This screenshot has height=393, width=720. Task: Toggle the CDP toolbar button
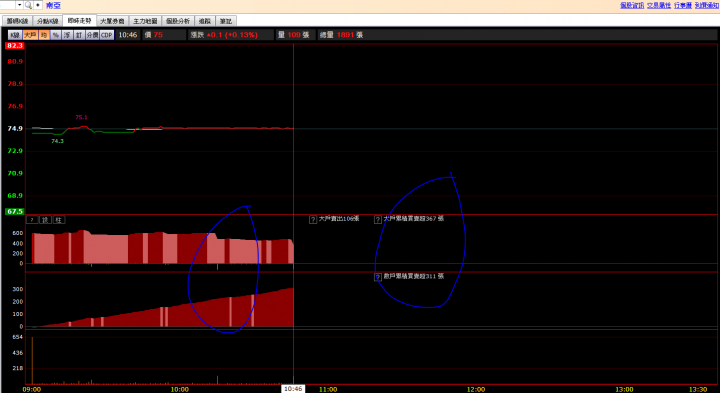click(107, 35)
